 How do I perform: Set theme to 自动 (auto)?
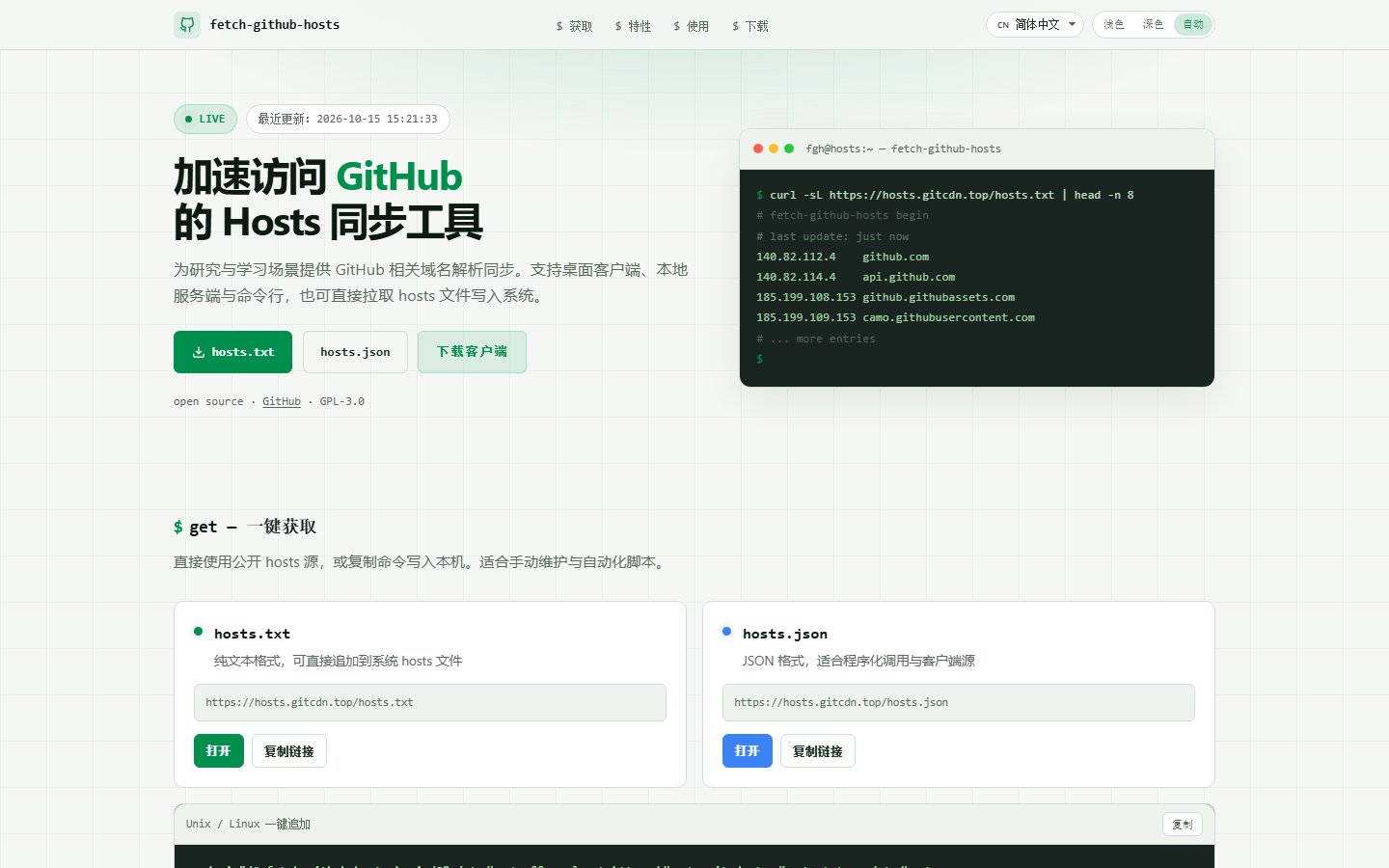1193,25
